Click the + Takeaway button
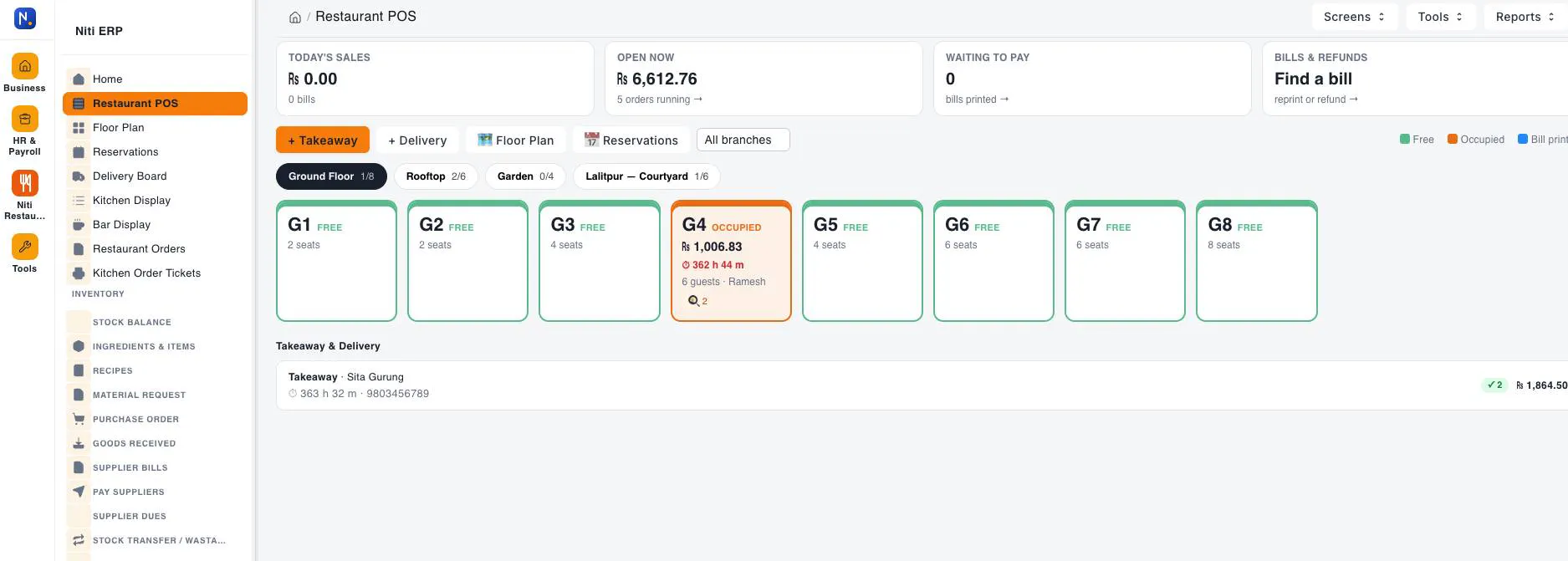Screen dimensions: 1568x561 [x=323, y=140]
